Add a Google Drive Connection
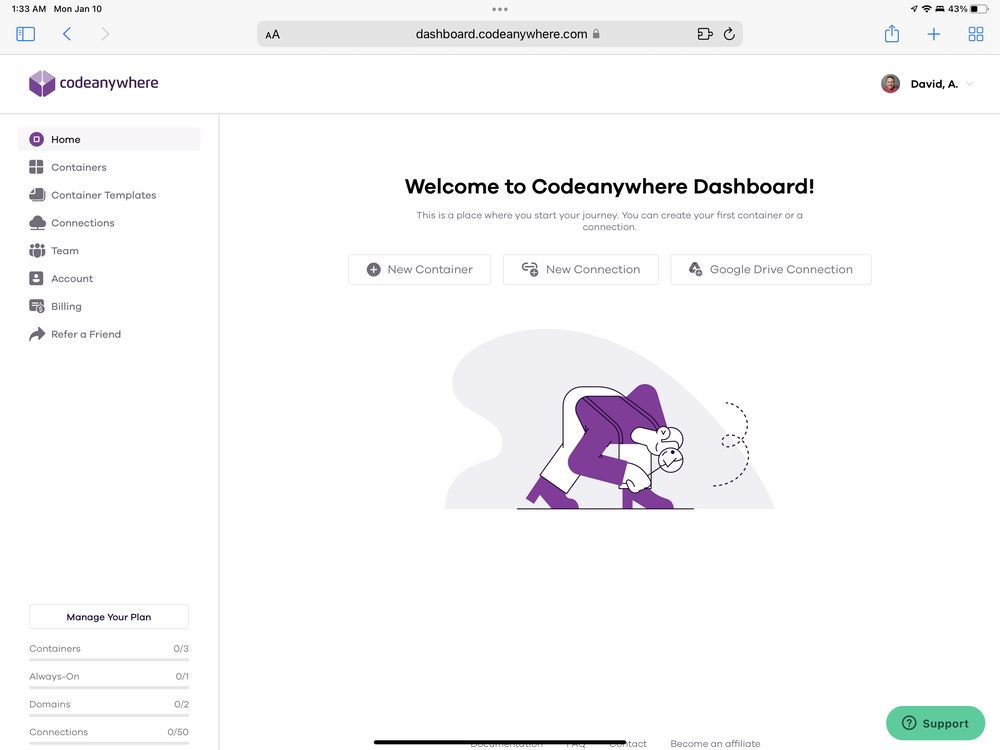Screen dimensions: 1000x750 770,270
